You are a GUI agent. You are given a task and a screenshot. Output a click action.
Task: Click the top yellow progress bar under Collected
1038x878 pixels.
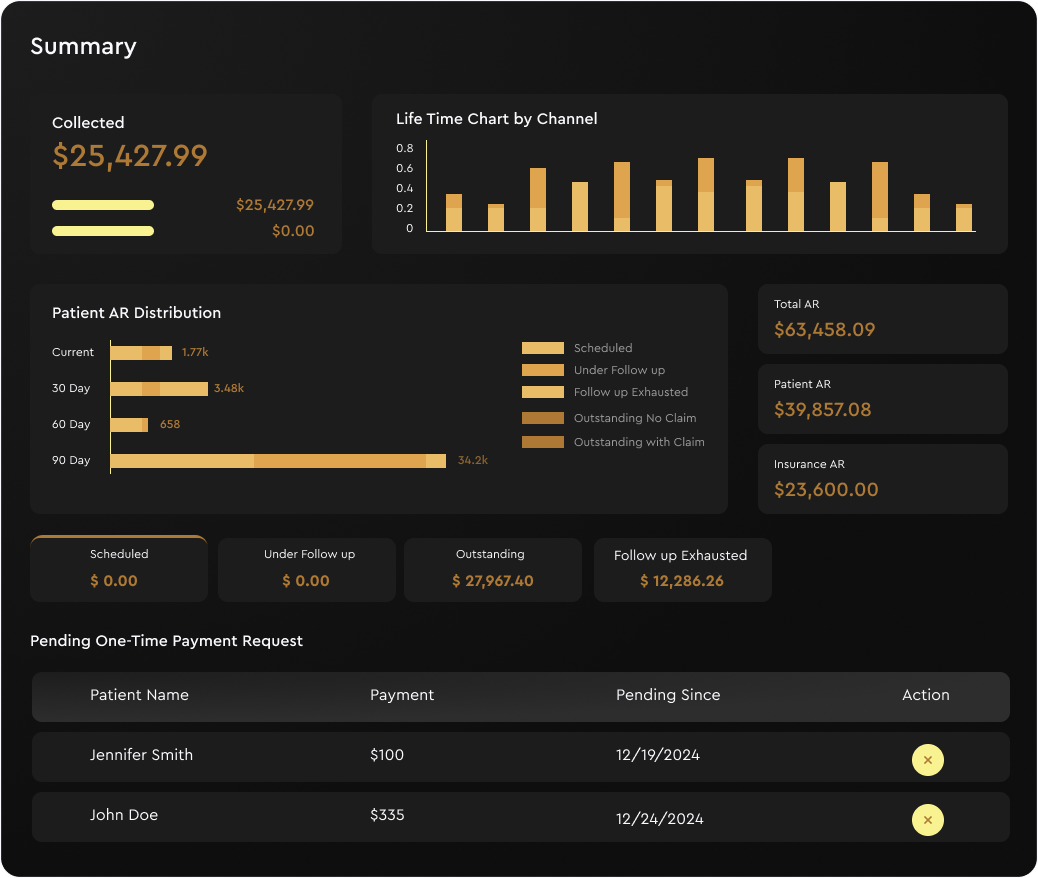pyautogui.click(x=103, y=205)
